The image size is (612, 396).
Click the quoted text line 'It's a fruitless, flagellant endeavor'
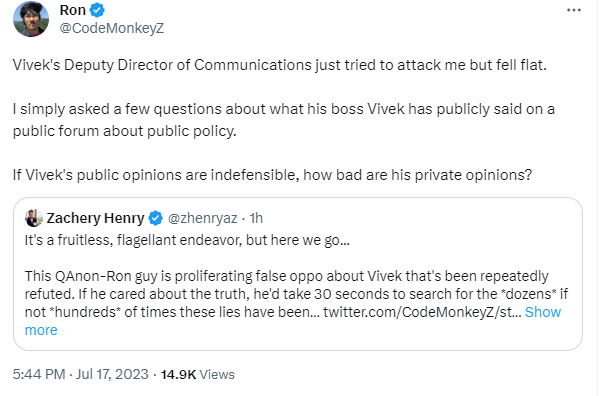point(187,240)
